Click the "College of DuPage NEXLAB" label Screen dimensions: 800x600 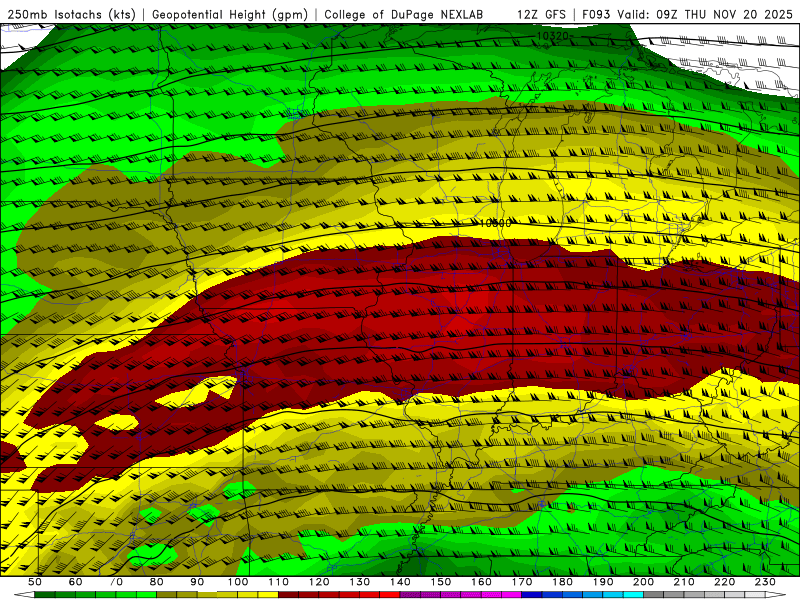[x=404, y=15]
